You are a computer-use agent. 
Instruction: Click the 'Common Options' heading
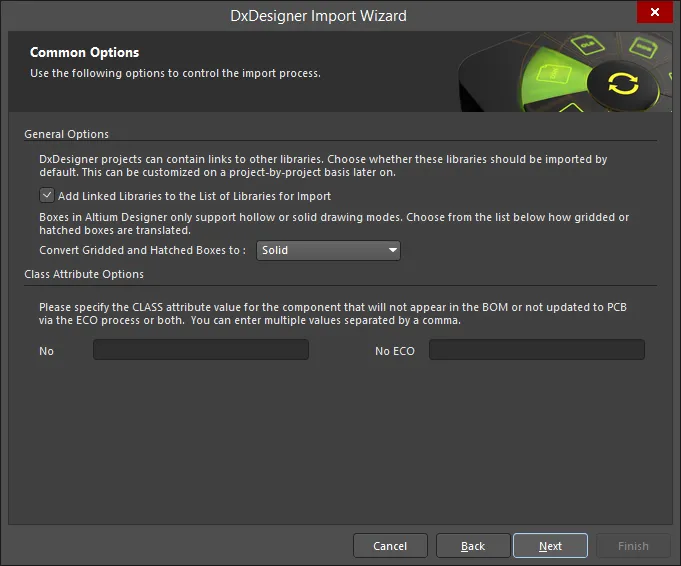tap(84, 53)
